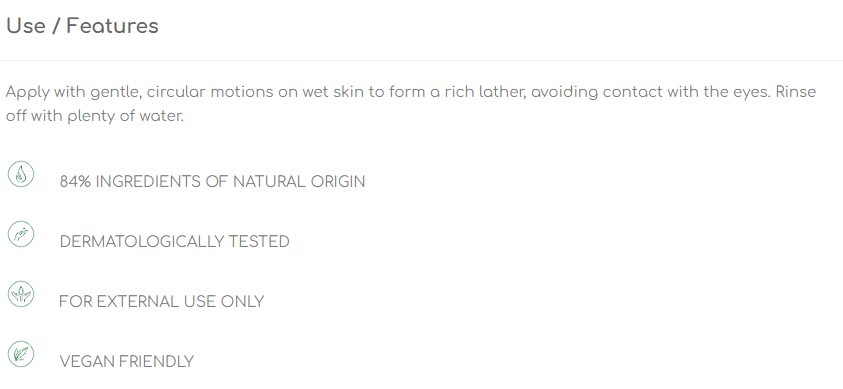Click the leaf icon next to Vegan Friendly
Screen dimensions: 843x389
click(x=21, y=355)
